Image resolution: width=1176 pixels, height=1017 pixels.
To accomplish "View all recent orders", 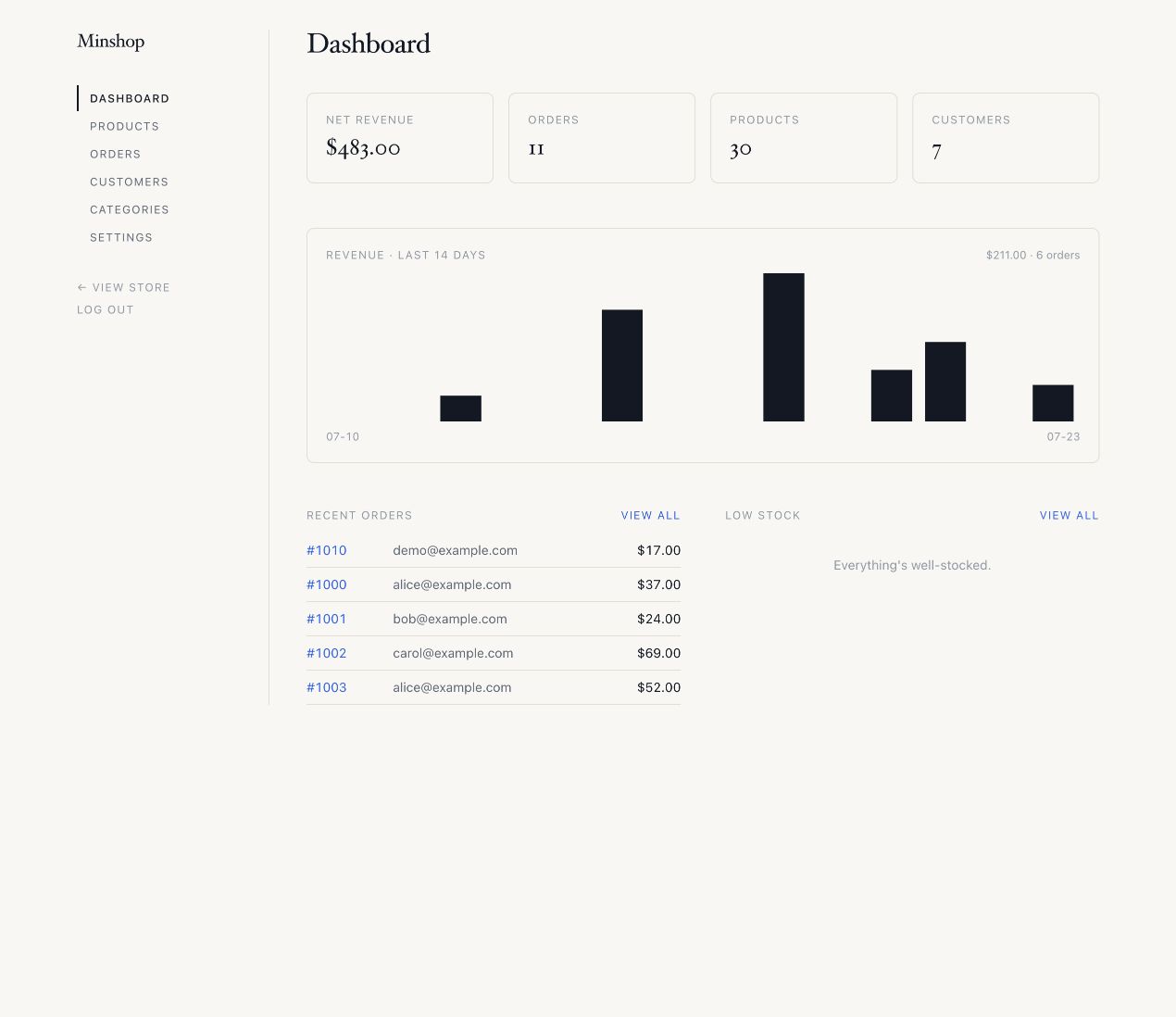I will point(650,515).
